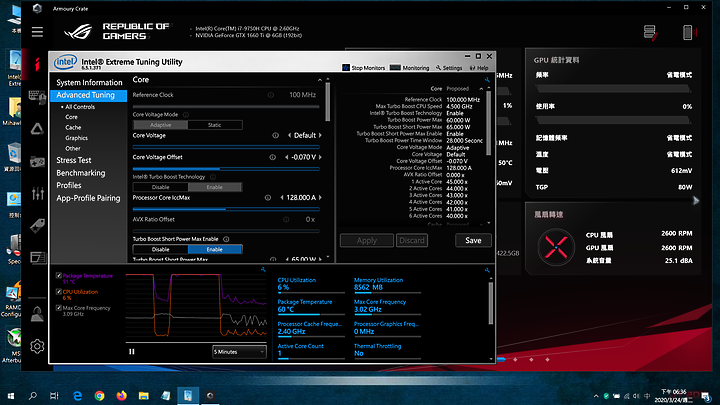
Task: Select Cache under Advanced Tuning
Action: (73, 128)
